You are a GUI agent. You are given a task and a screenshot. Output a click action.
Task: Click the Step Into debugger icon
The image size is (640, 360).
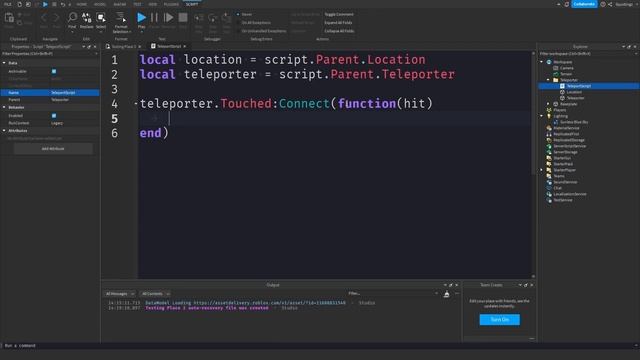click(x=199, y=18)
